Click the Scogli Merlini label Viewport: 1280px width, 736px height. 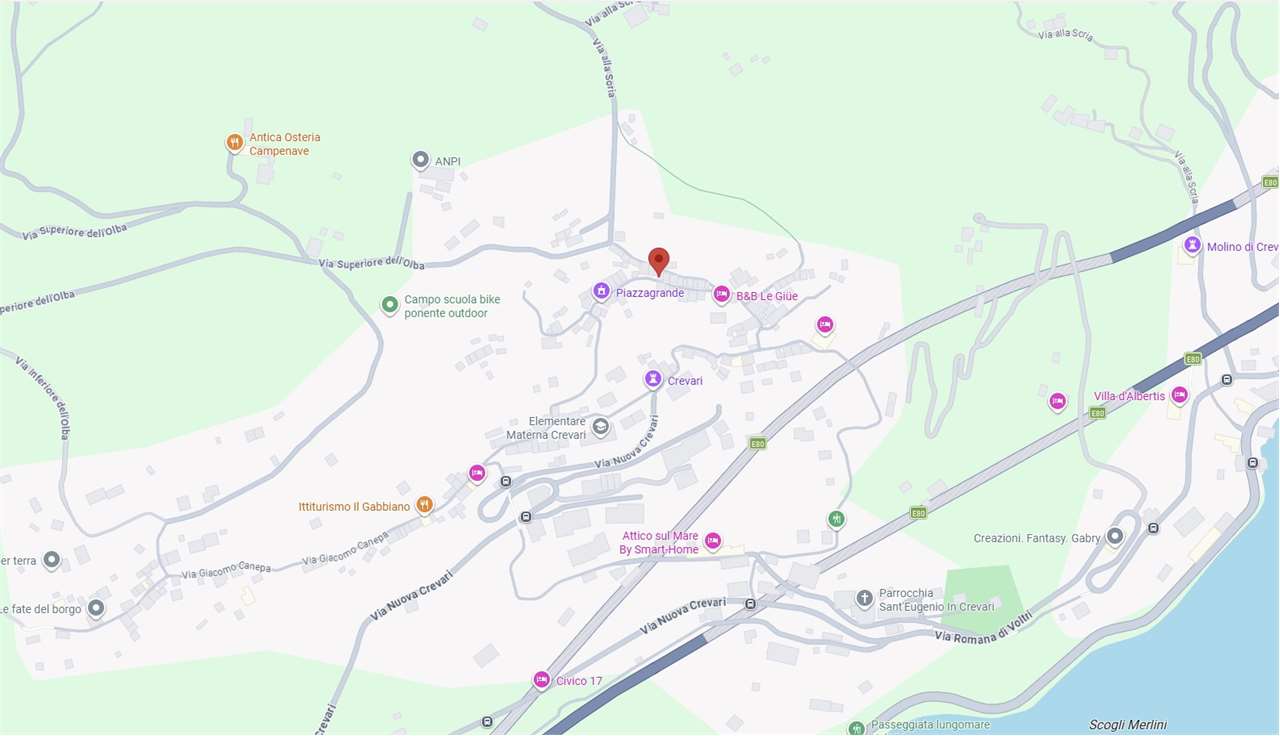(x=1127, y=725)
